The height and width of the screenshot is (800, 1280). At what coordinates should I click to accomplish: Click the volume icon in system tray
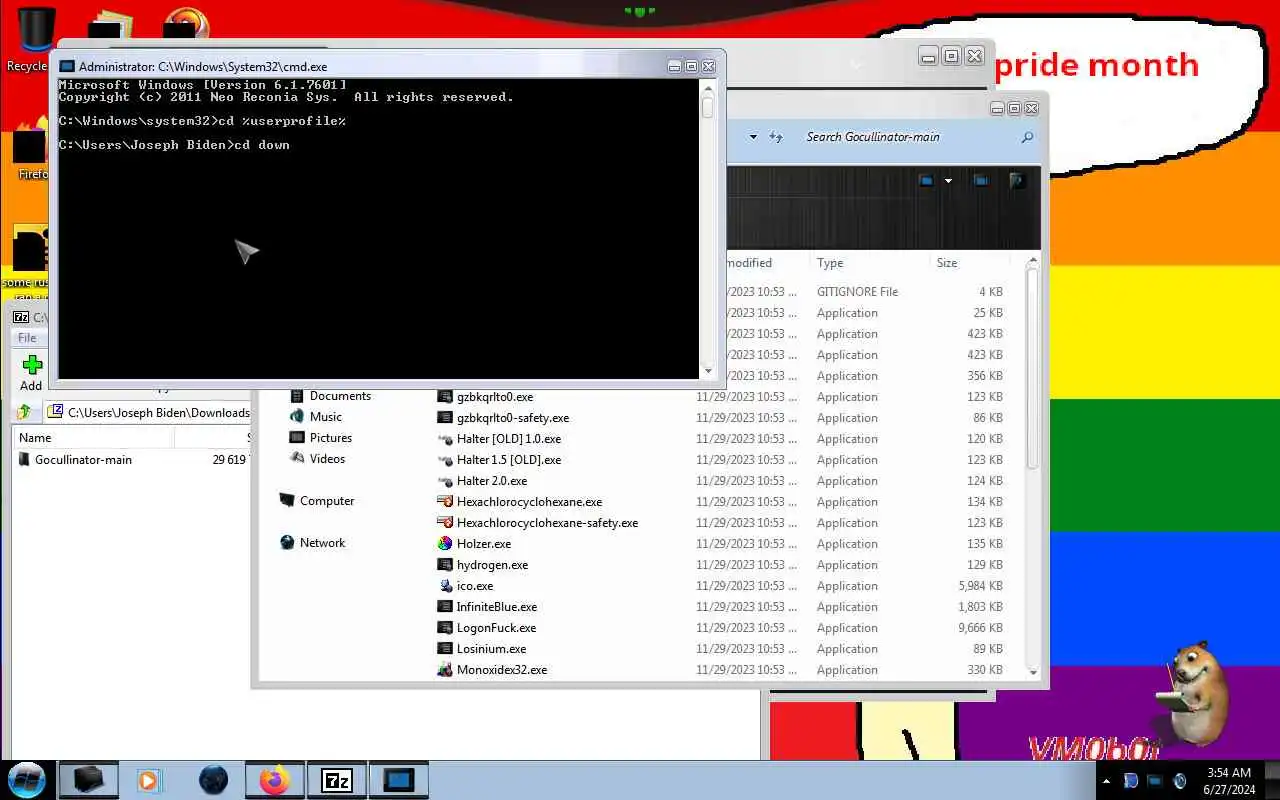coord(1180,781)
